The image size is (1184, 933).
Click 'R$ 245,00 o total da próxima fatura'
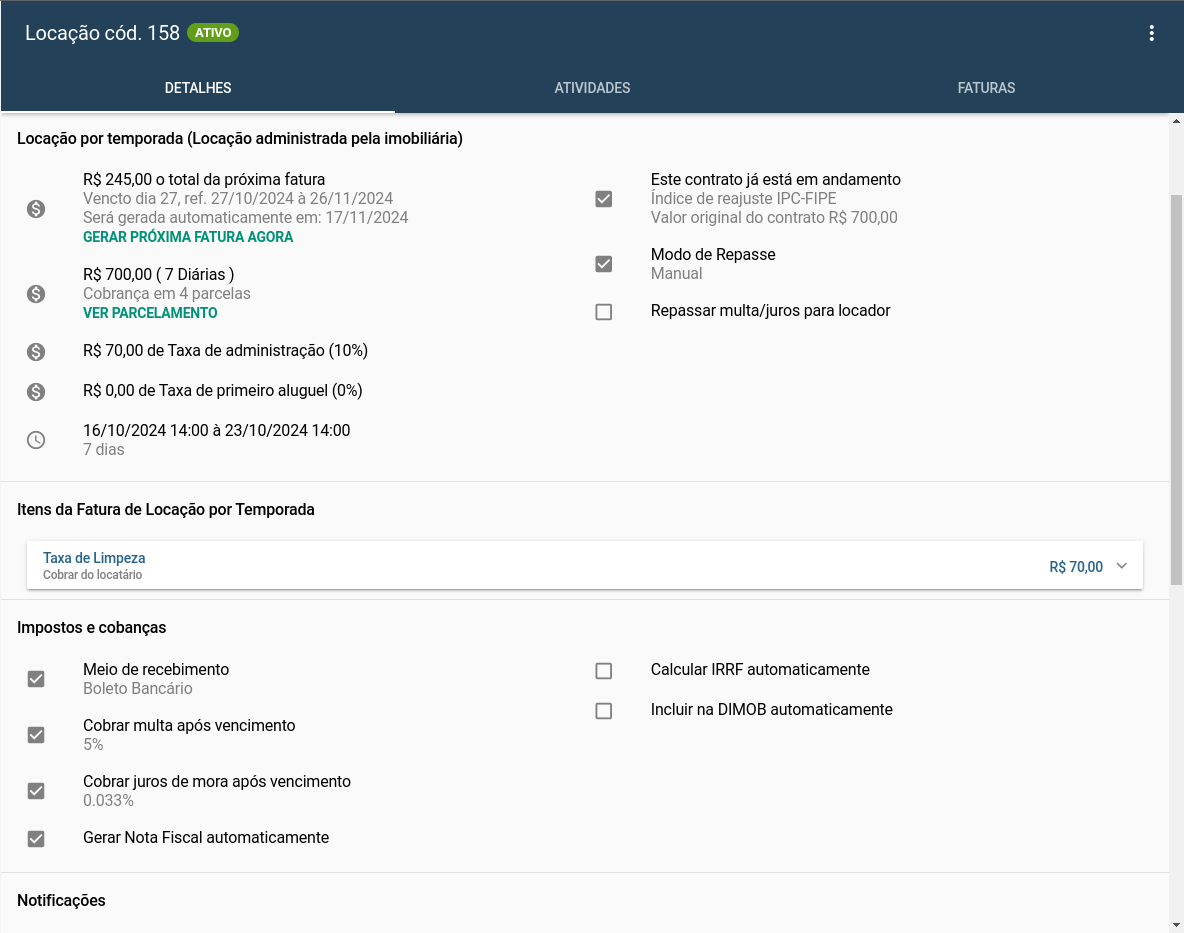click(204, 180)
